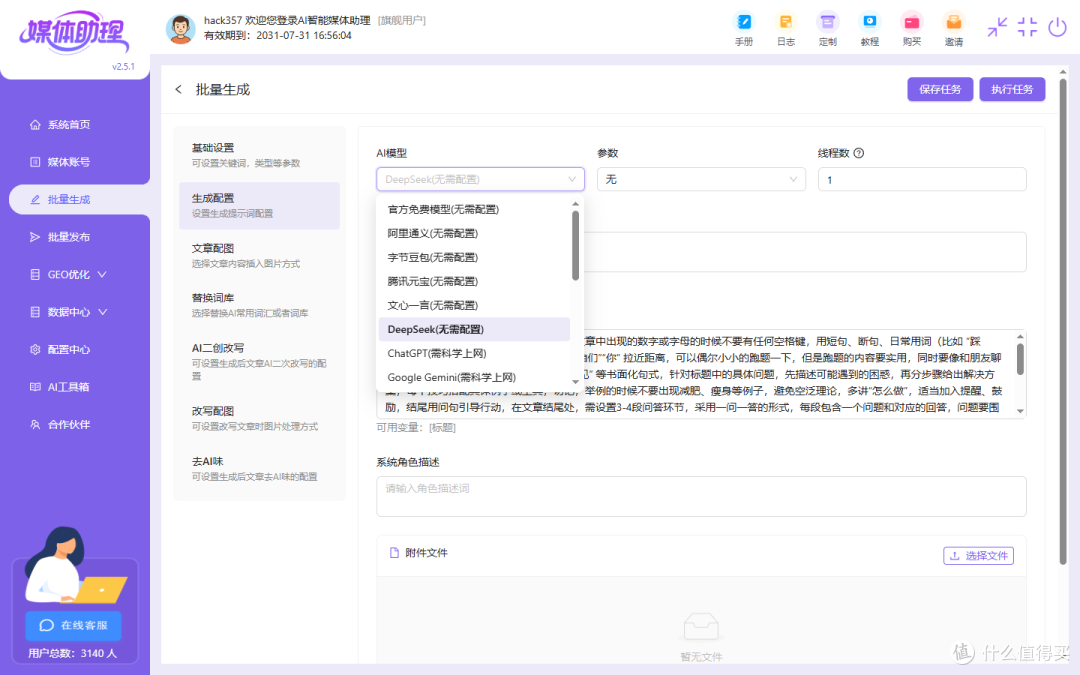1080x675 pixels.
Task: Choose 官方免费模型(无需配置) option
Action: pyautogui.click(x=475, y=209)
